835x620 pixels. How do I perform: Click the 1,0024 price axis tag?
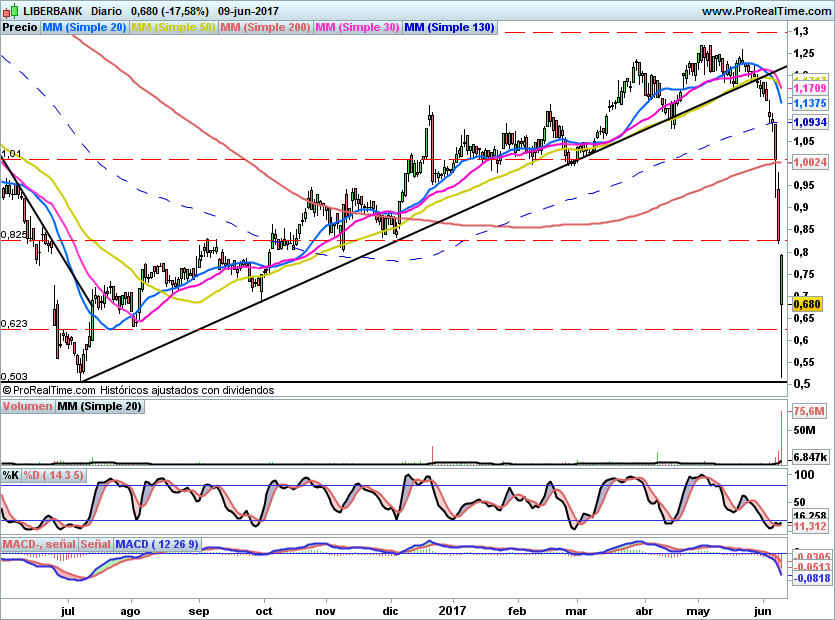tap(808, 161)
